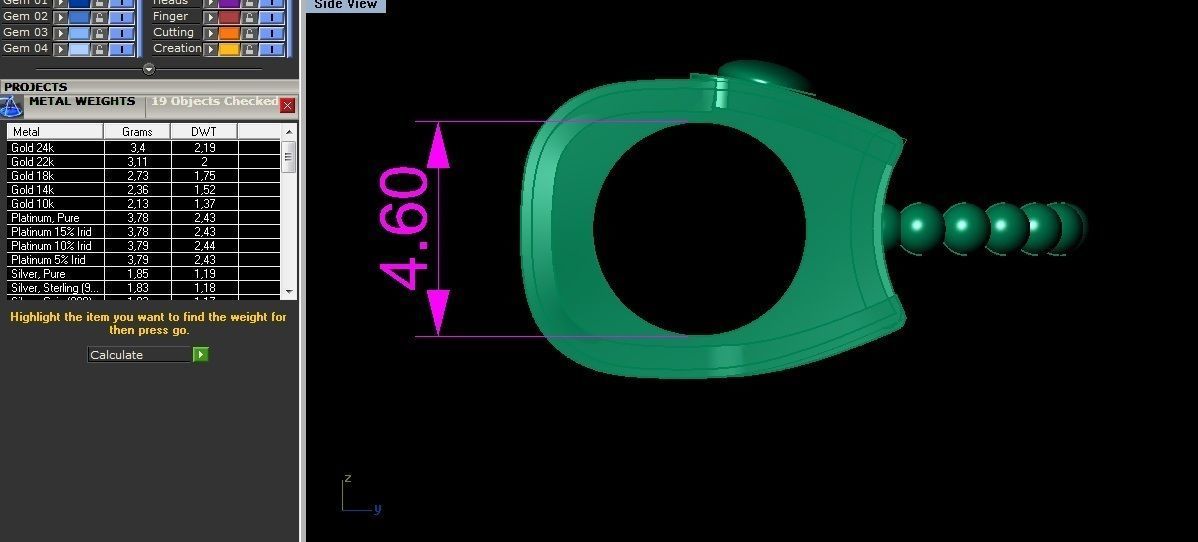Click the Cutting layer name
This screenshot has width=1198, height=542.
click(173, 32)
